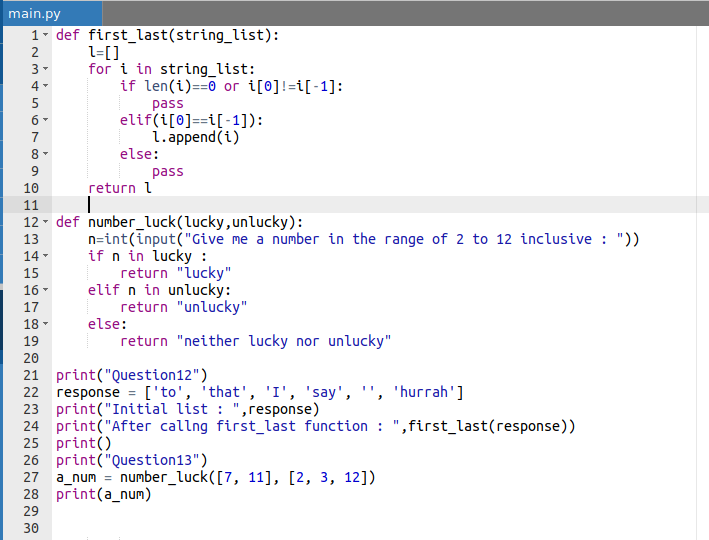Place cursor on 'l=[]' line
The height and width of the screenshot is (540, 709).
(x=104, y=52)
